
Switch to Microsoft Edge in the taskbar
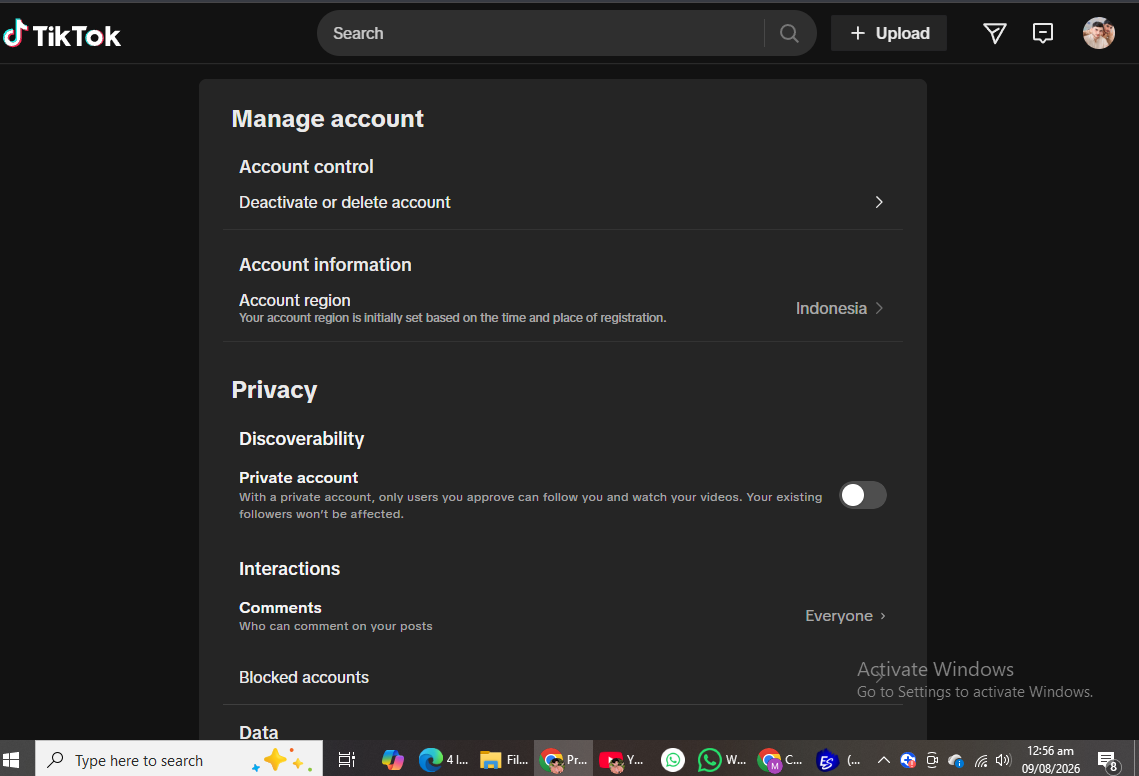[444, 760]
